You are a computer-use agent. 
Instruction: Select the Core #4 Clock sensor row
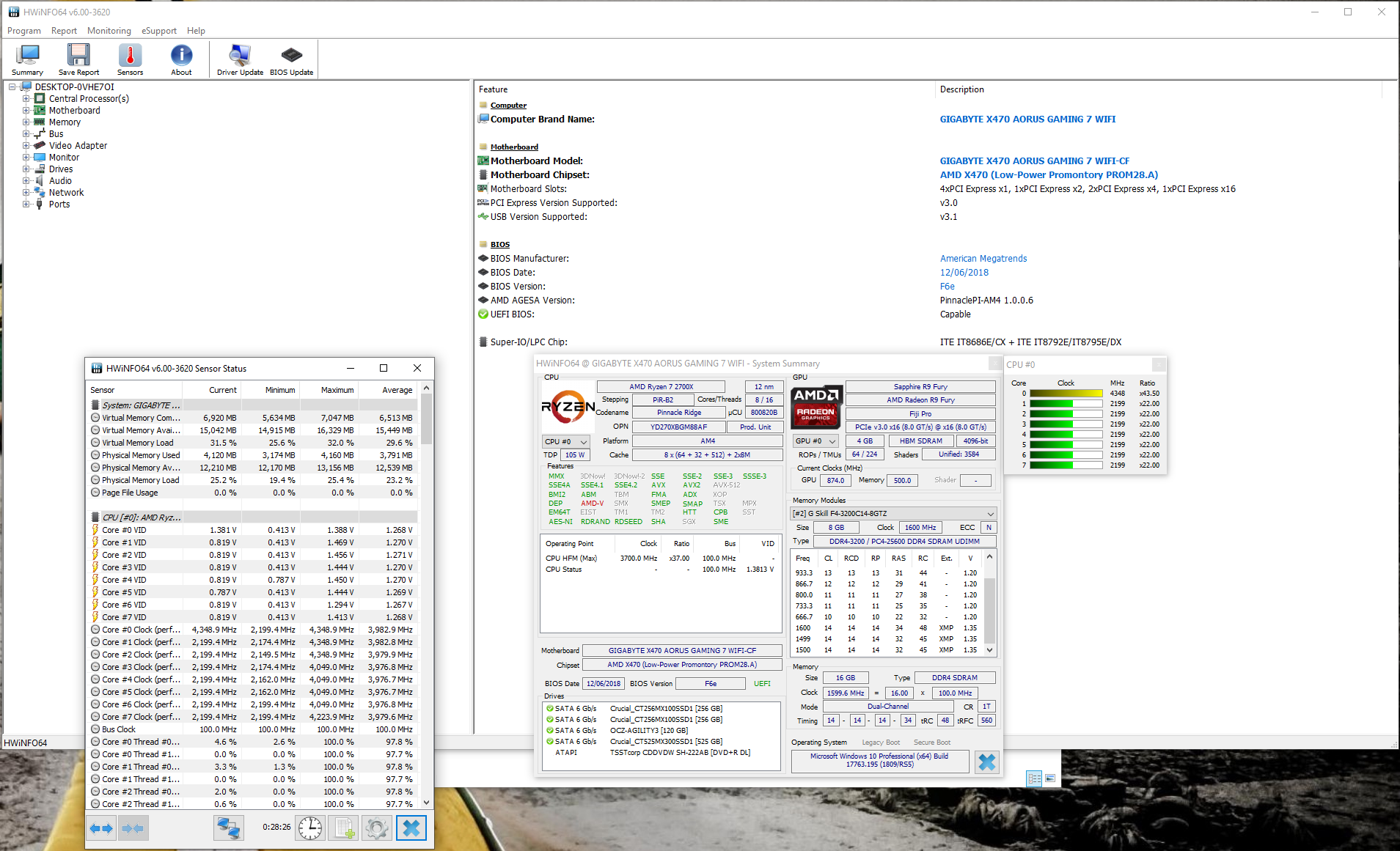click(x=252, y=679)
